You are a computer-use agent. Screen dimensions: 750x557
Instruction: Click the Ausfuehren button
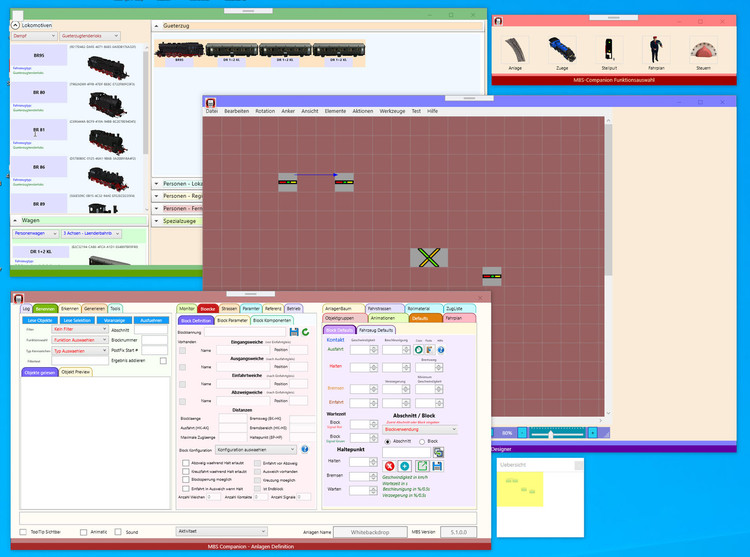click(151, 320)
